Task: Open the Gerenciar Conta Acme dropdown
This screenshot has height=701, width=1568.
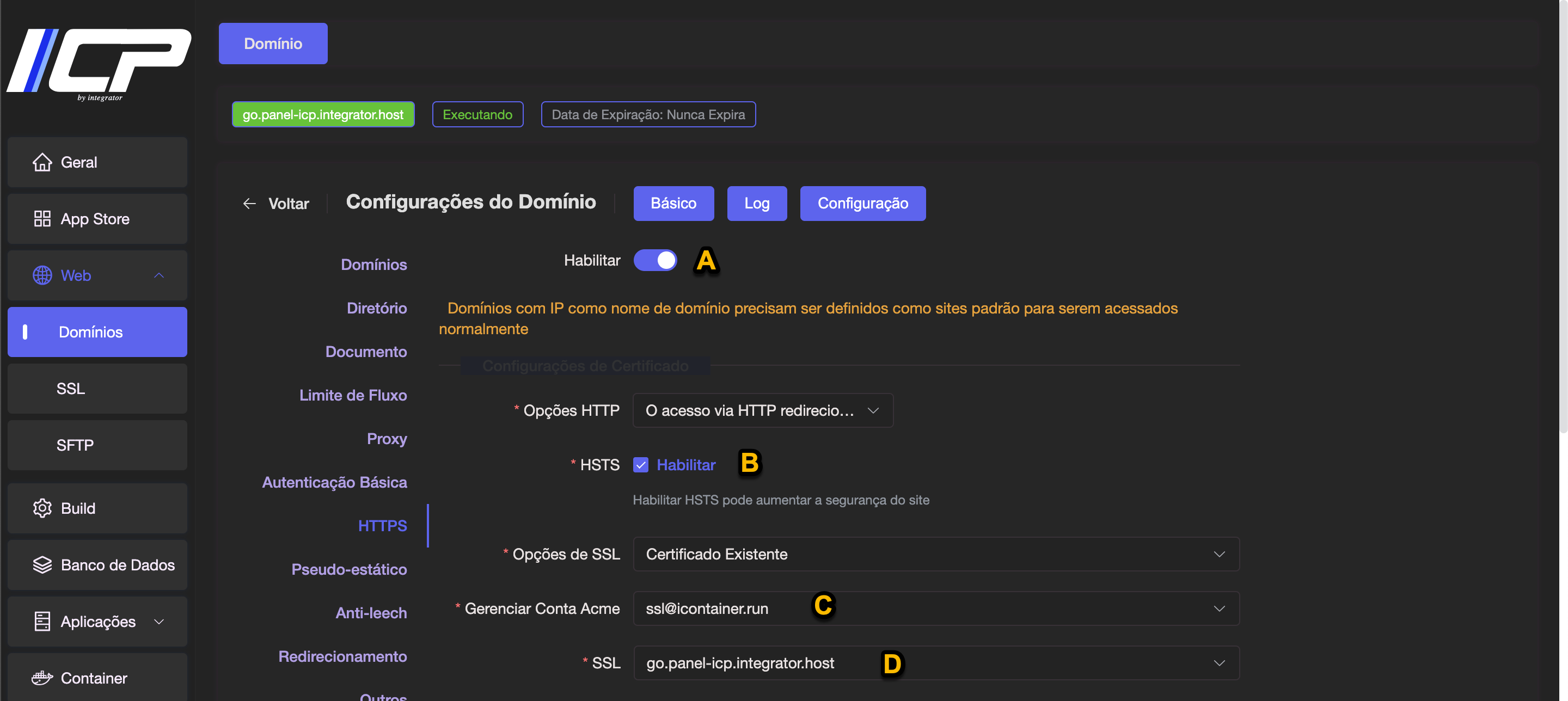Action: click(935, 608)
